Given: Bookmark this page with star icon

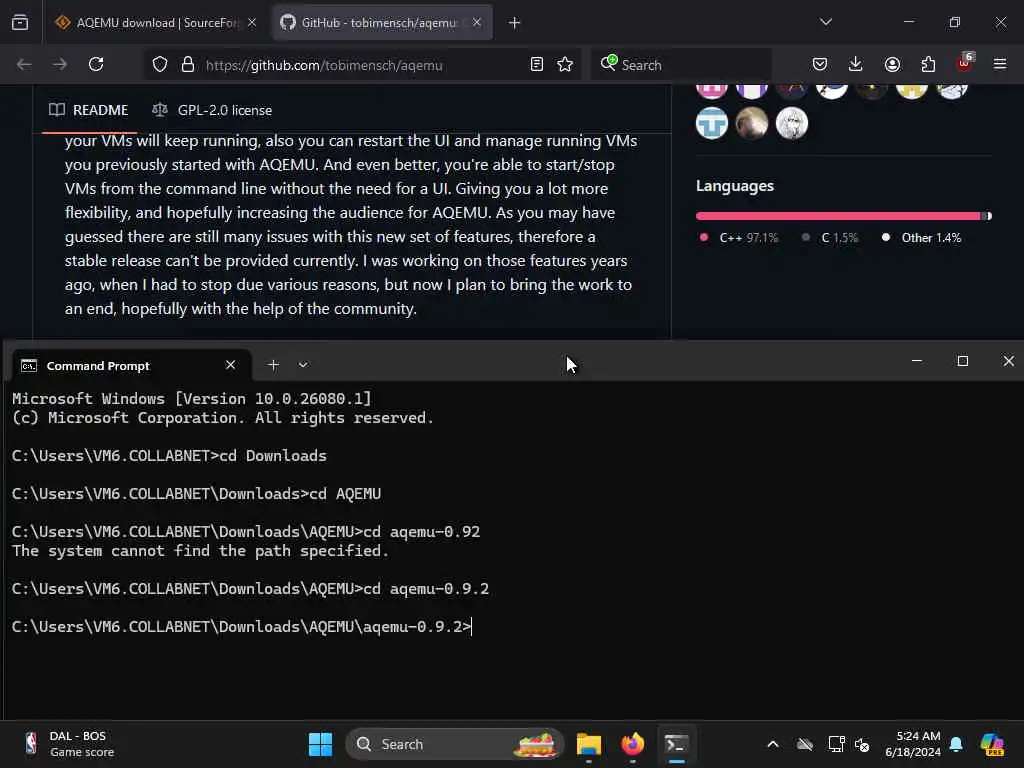Looking at the screenshot, I should pyautogui.click(x=565, y=65).
